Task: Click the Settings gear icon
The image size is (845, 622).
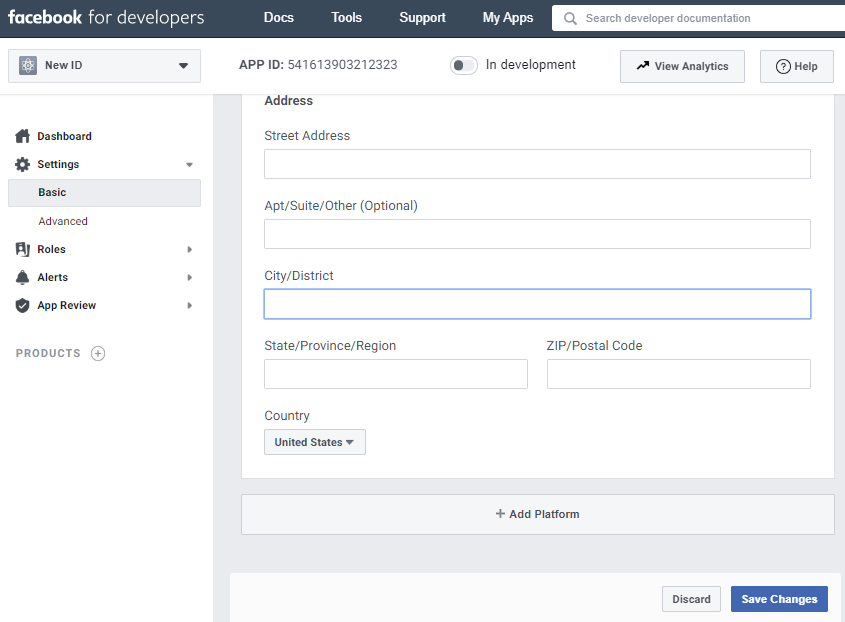Action: coord(22,164)
